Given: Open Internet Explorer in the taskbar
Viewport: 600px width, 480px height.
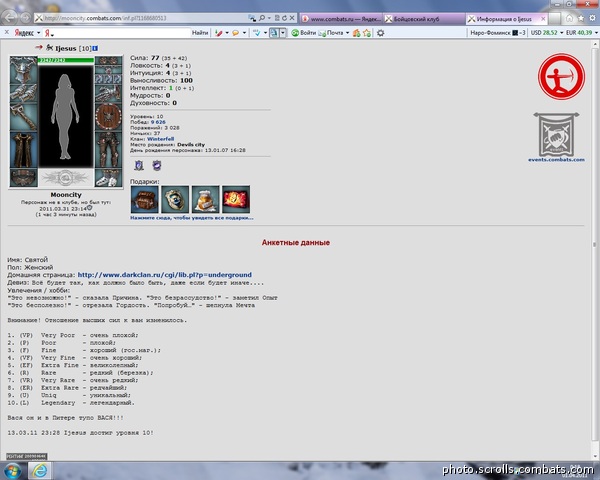Looking at the screenshot, I should tap(39, 471).
